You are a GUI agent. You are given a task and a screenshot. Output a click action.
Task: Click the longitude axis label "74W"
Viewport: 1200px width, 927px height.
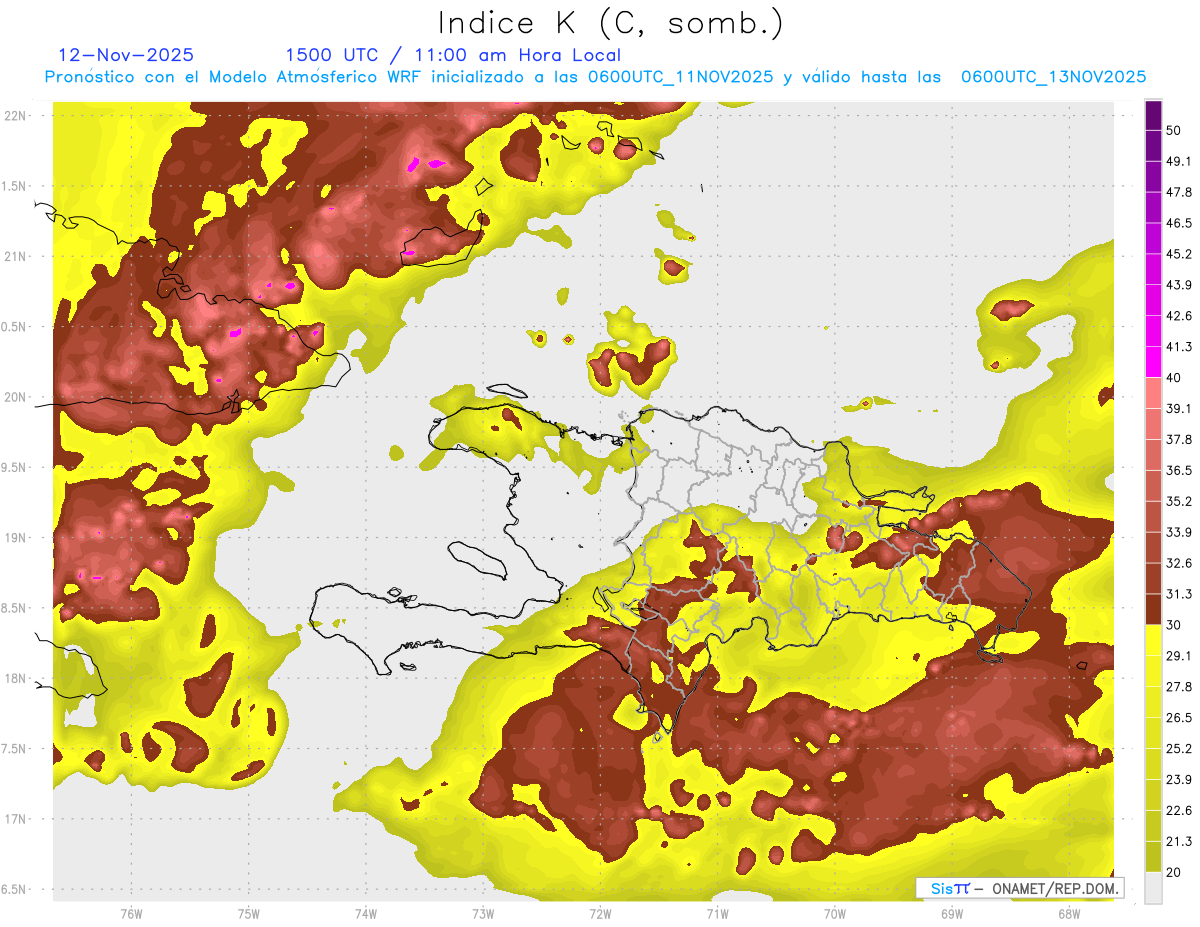365,914
